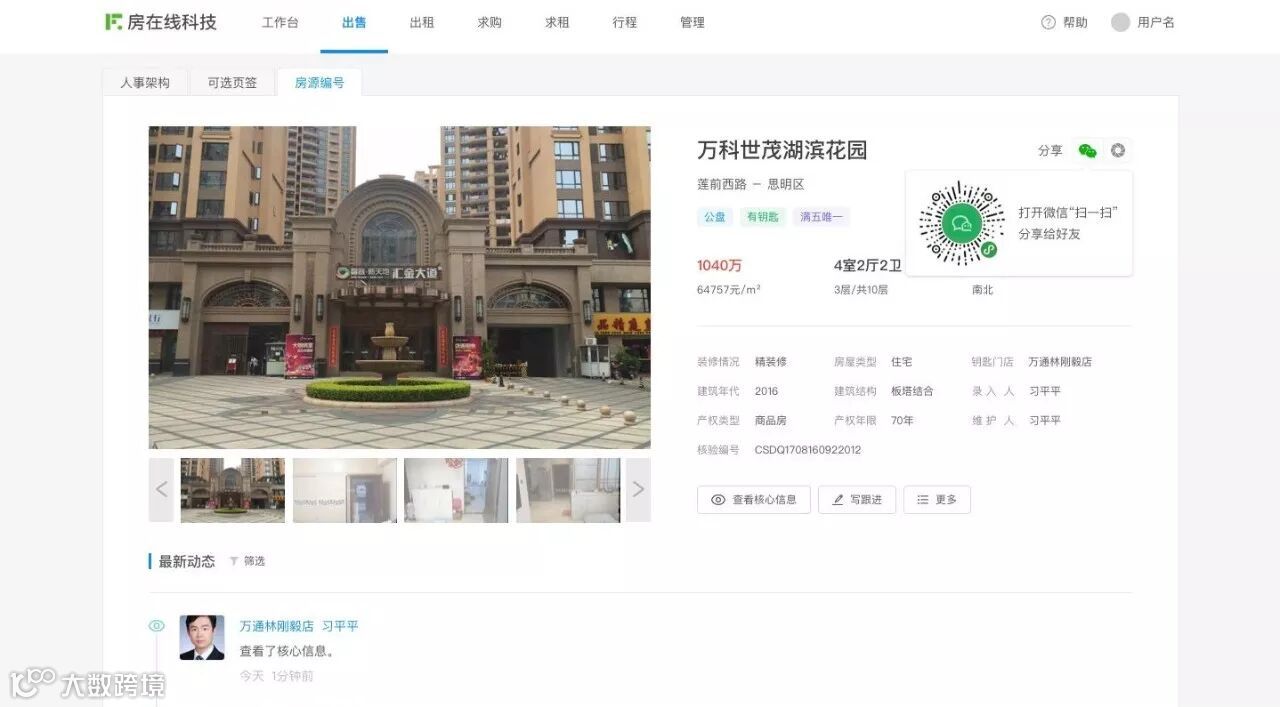Click the 64757元/m² unit price
The width and height of the screenshot is (1280, 707).
tap(729, 290)
